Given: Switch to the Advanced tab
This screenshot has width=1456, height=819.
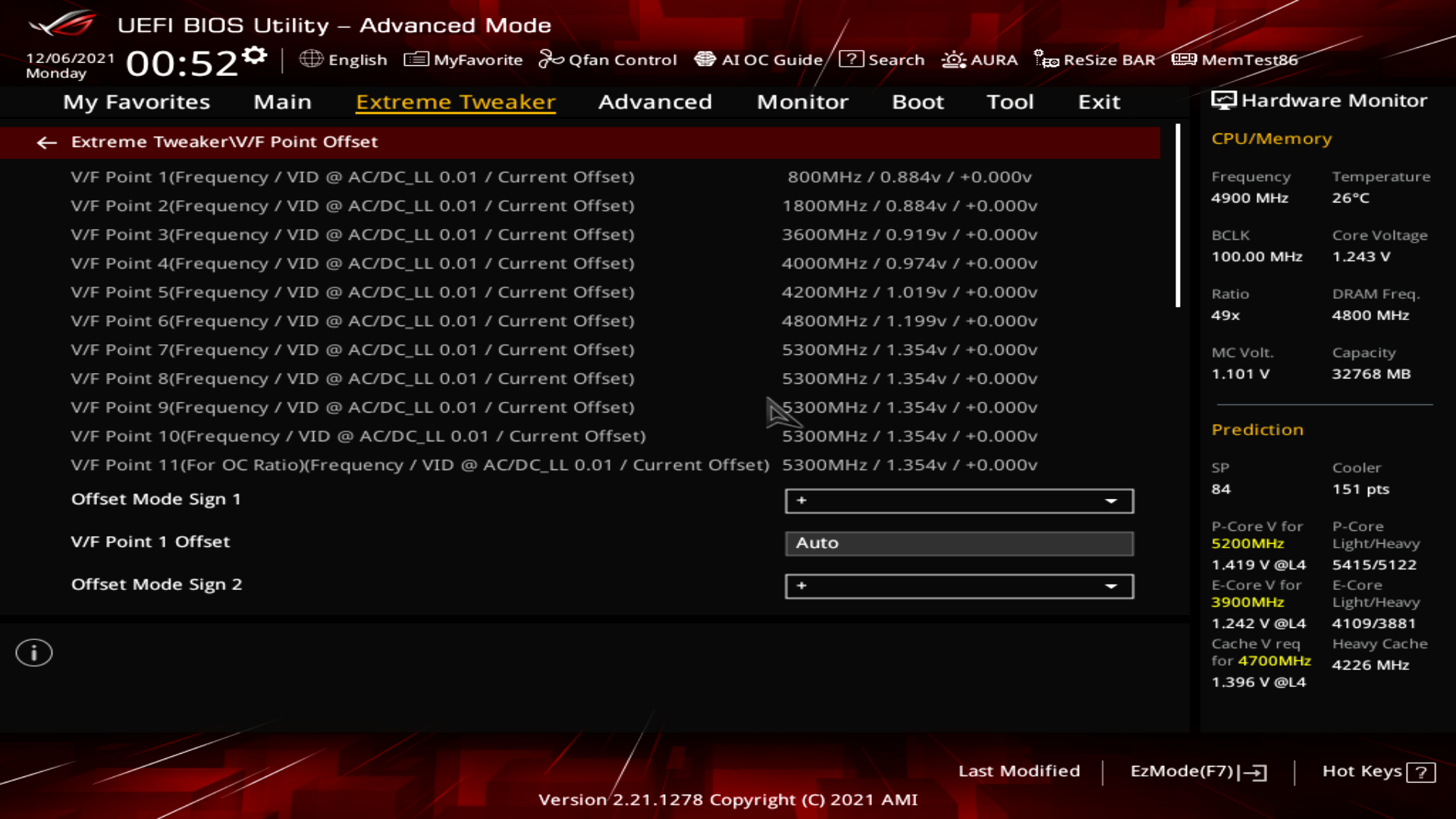Looking at the screenshot, I should pos(654,102).
